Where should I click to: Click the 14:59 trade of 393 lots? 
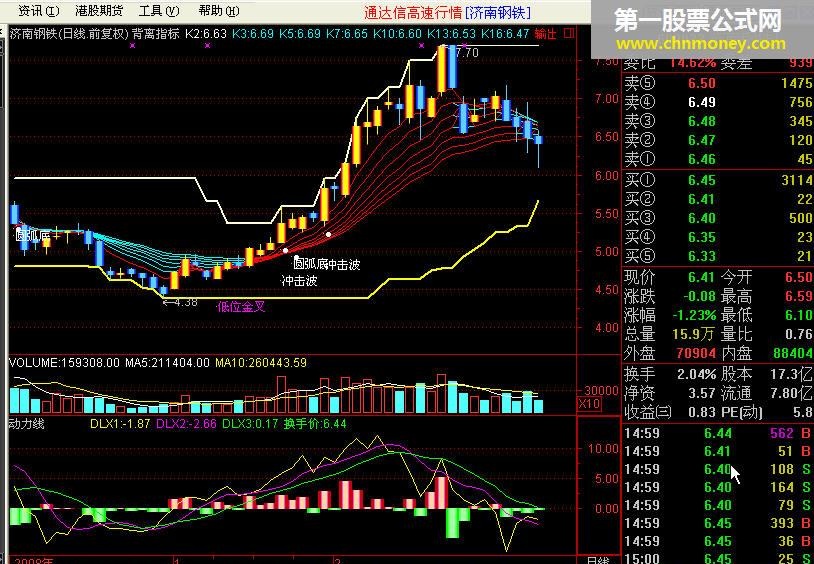click(718, 523)
